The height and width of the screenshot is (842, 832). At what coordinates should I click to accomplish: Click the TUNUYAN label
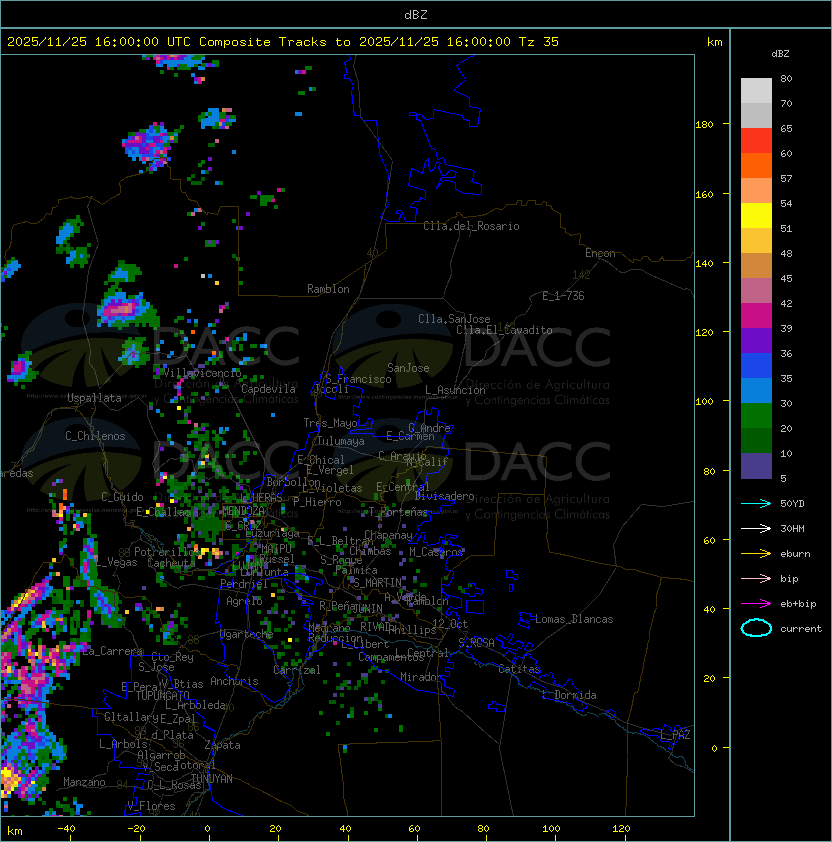[212, 779]
